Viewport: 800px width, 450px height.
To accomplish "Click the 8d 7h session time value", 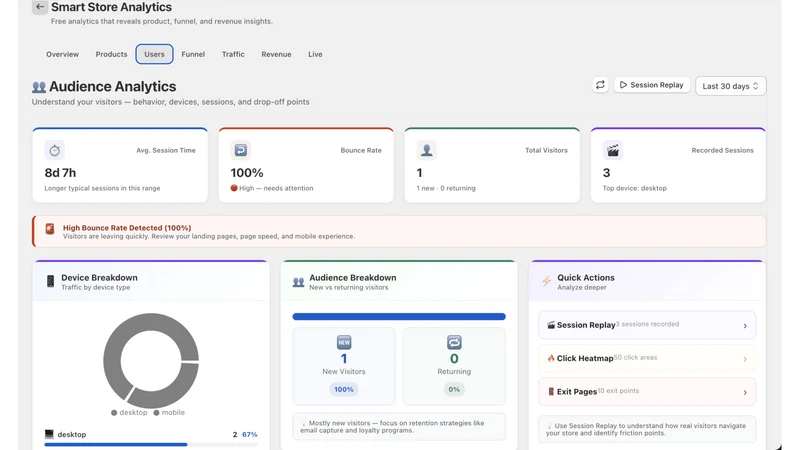I will coord(60,173).
